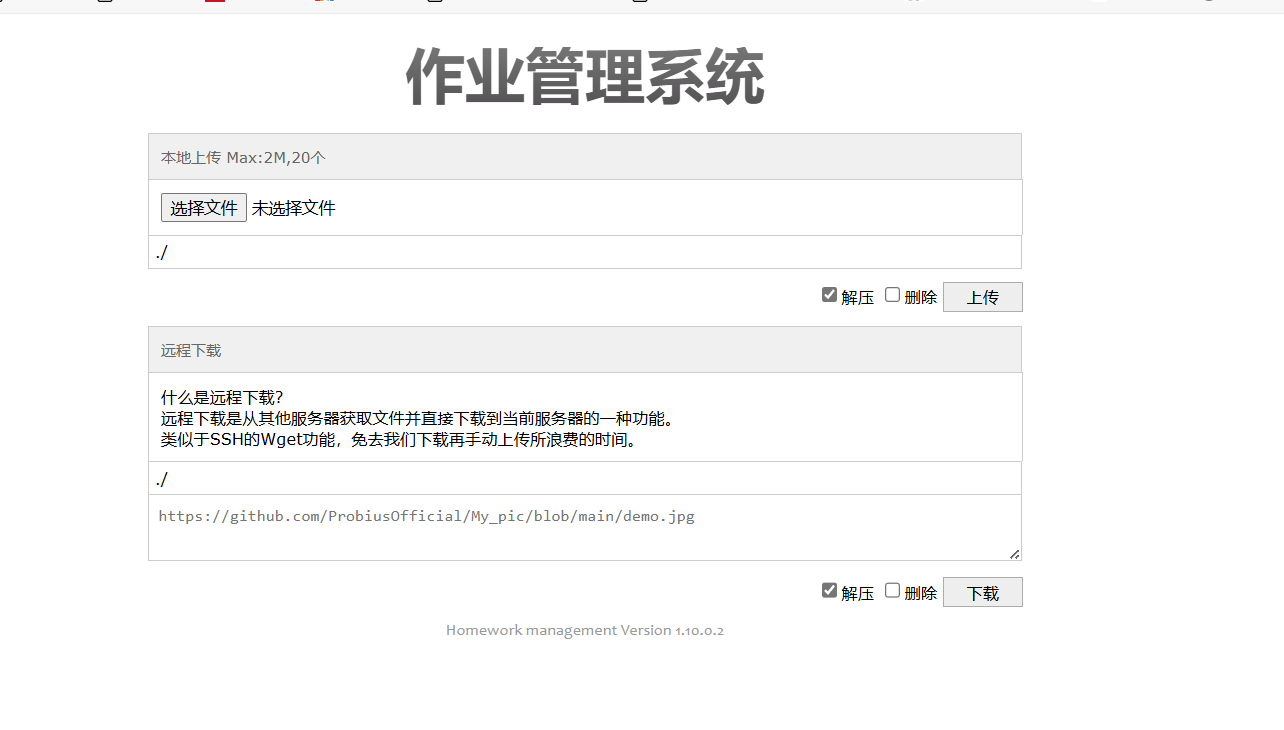The height and width of the screenshot is (730, 1284).
Task: Focus the download path field under 远程下载
Action: click(585, 479)
